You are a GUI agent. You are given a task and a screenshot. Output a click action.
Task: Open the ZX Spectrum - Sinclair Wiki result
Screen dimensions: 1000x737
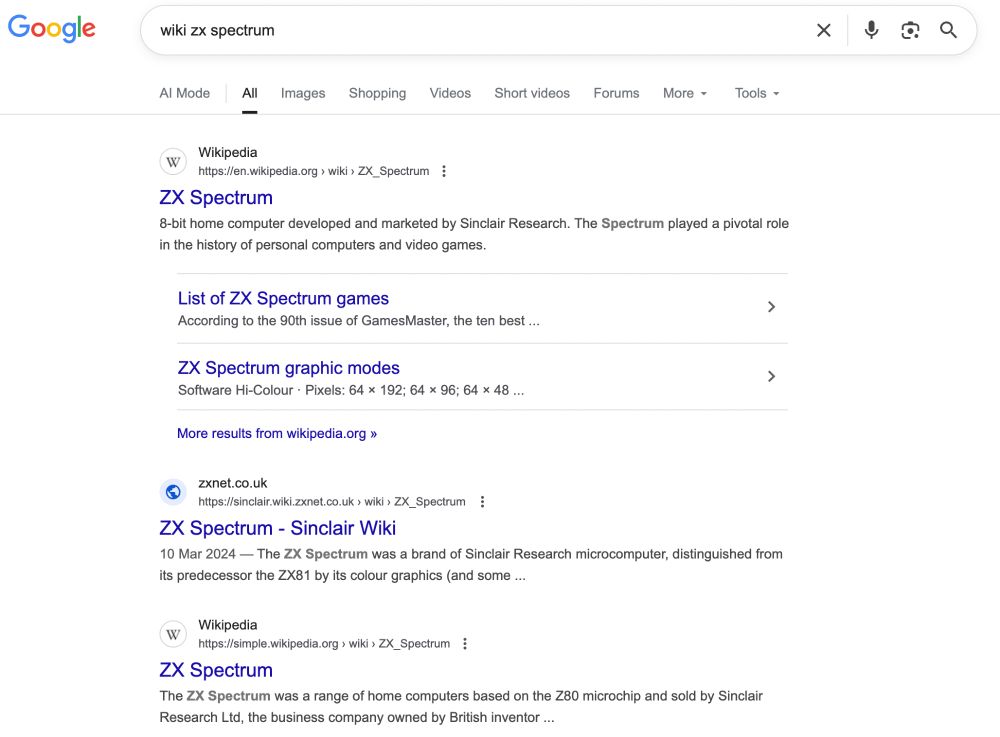click(276, 527)
